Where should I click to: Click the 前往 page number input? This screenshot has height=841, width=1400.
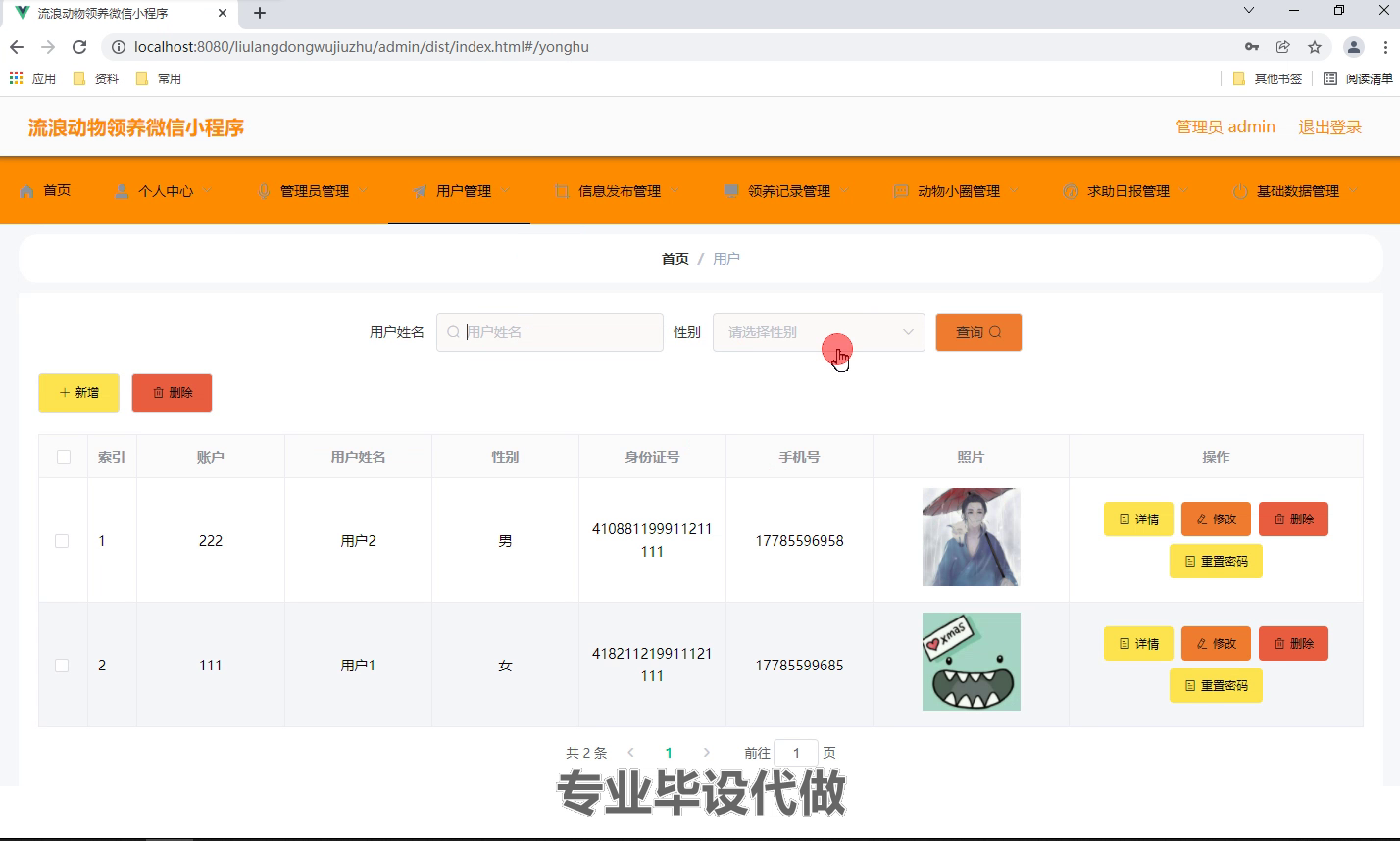click(796, 753)
